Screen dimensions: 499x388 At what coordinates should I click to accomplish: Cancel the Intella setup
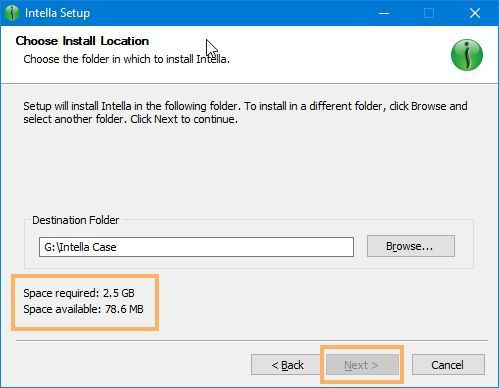448,365
